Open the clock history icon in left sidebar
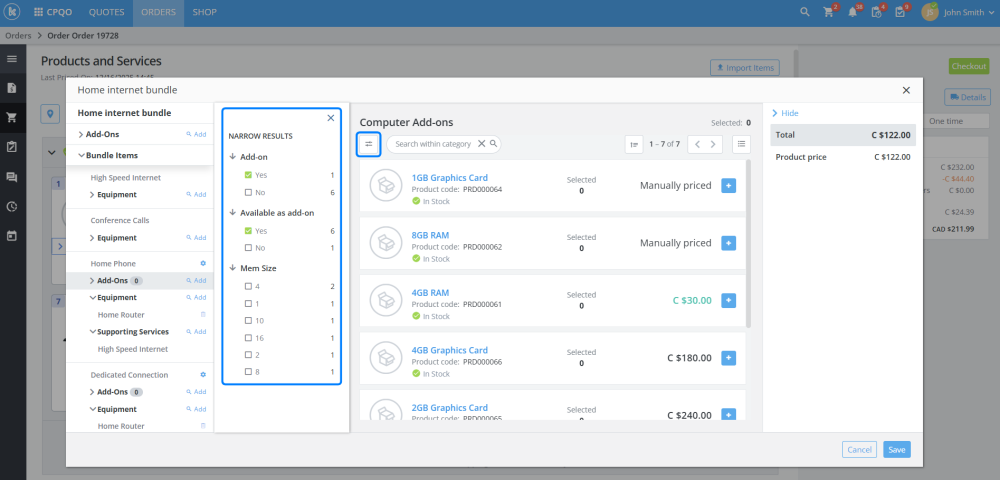The width and height of the screenshot is (1000, 480). (x=11, y=206)
